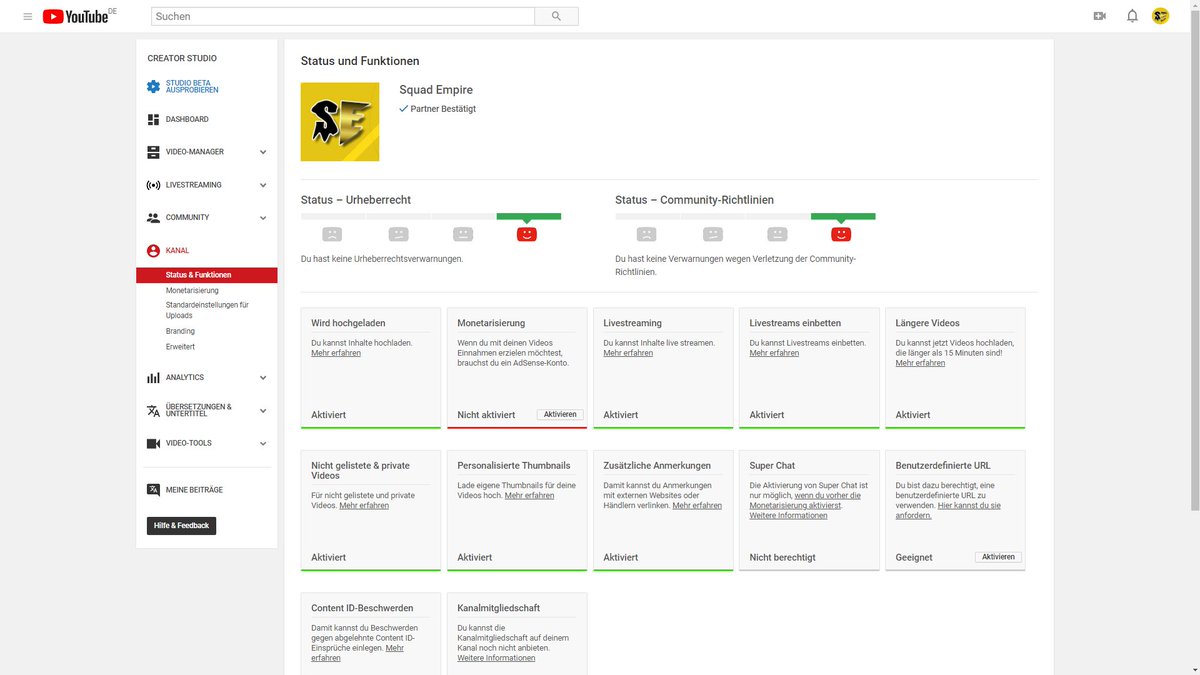The height and width of the screenshot is (675, 1200).
Task: Click the Kanal person icon
Action: pos(153,251)
